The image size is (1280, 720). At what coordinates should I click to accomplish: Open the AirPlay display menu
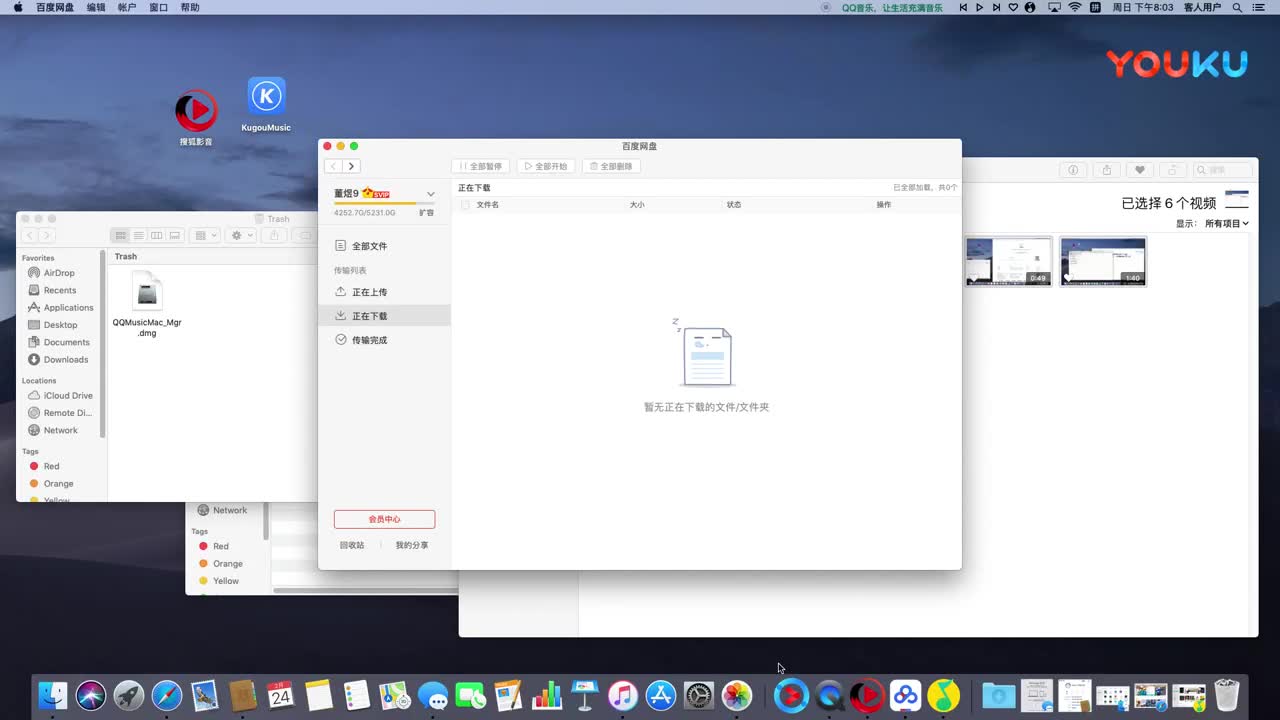[x=1054, y=7]
